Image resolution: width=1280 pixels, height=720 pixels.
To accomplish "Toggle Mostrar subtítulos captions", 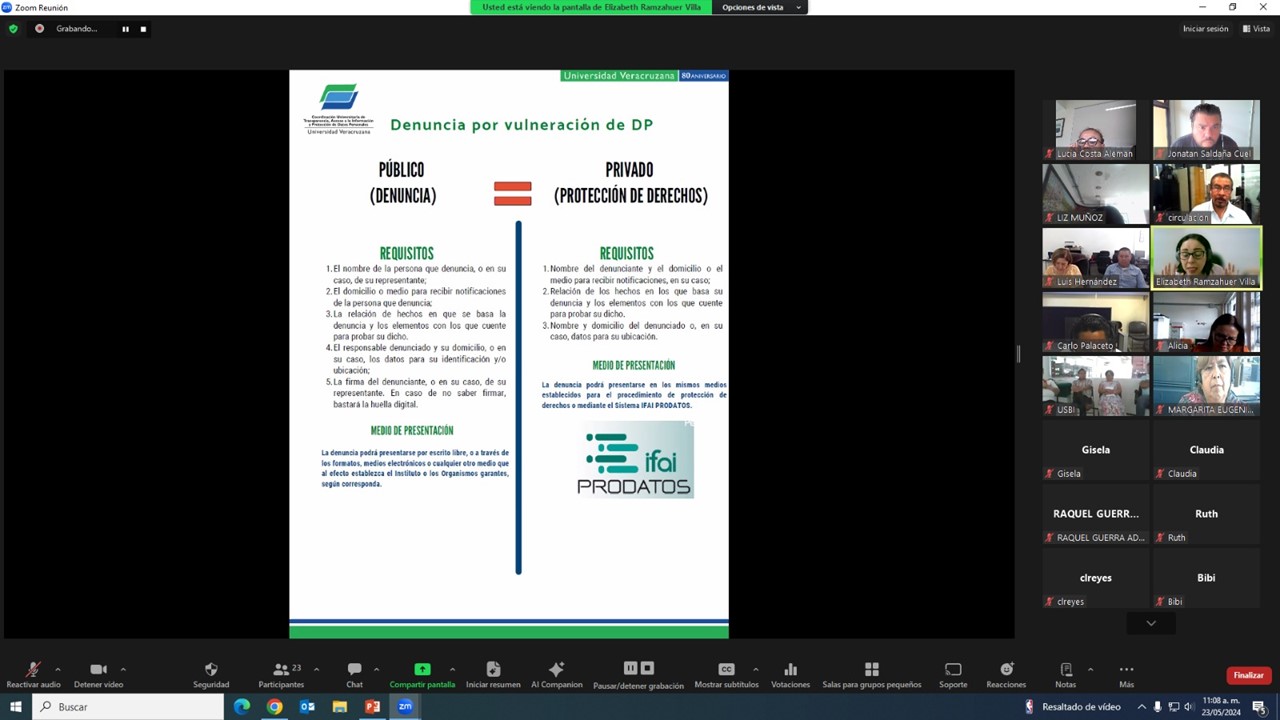I will (726, 670).
